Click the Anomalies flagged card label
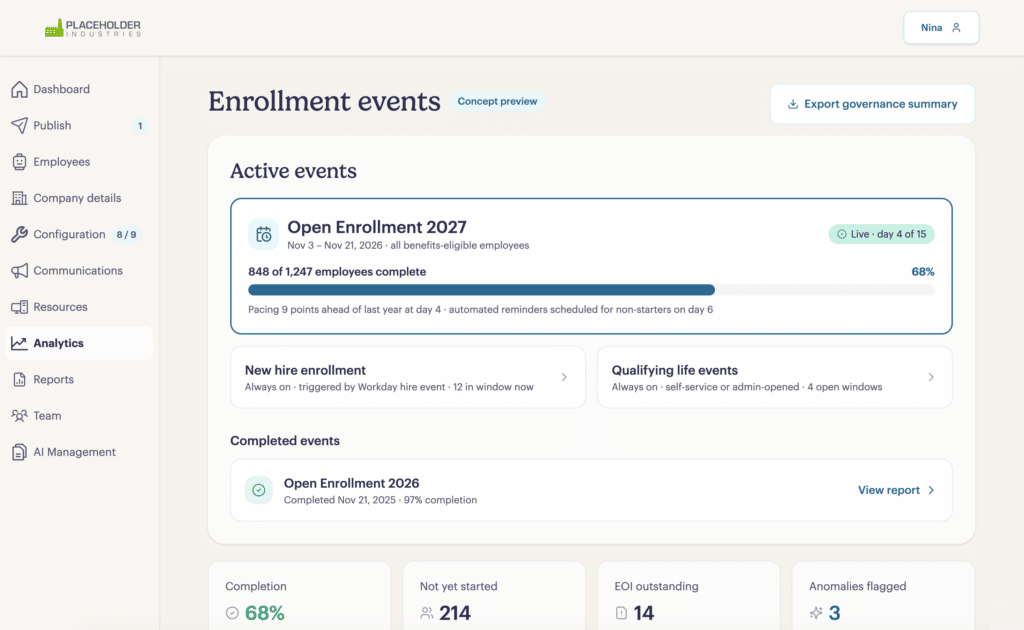 click(x=857, y=586)
